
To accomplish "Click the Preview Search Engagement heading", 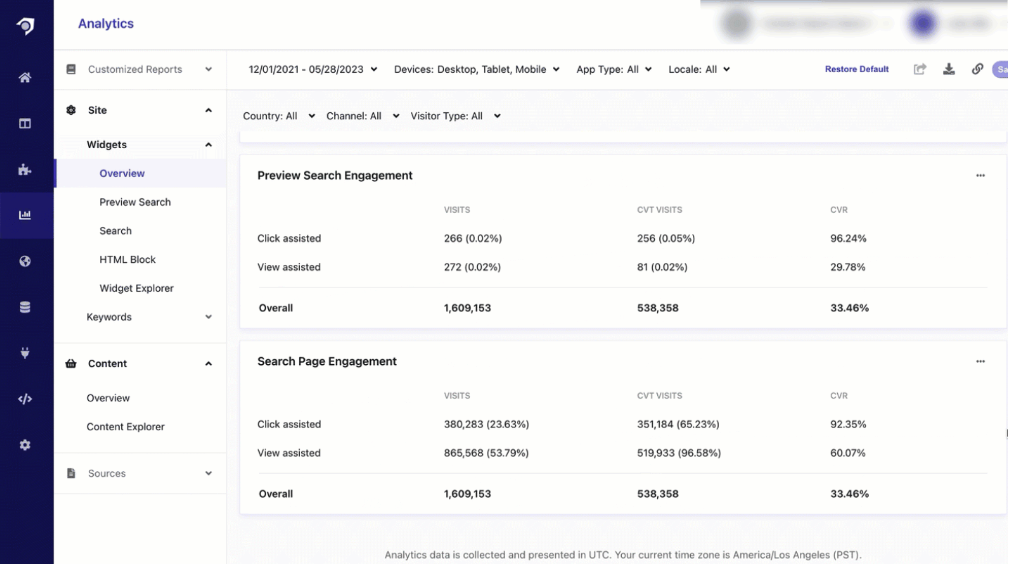I will 335,175.
